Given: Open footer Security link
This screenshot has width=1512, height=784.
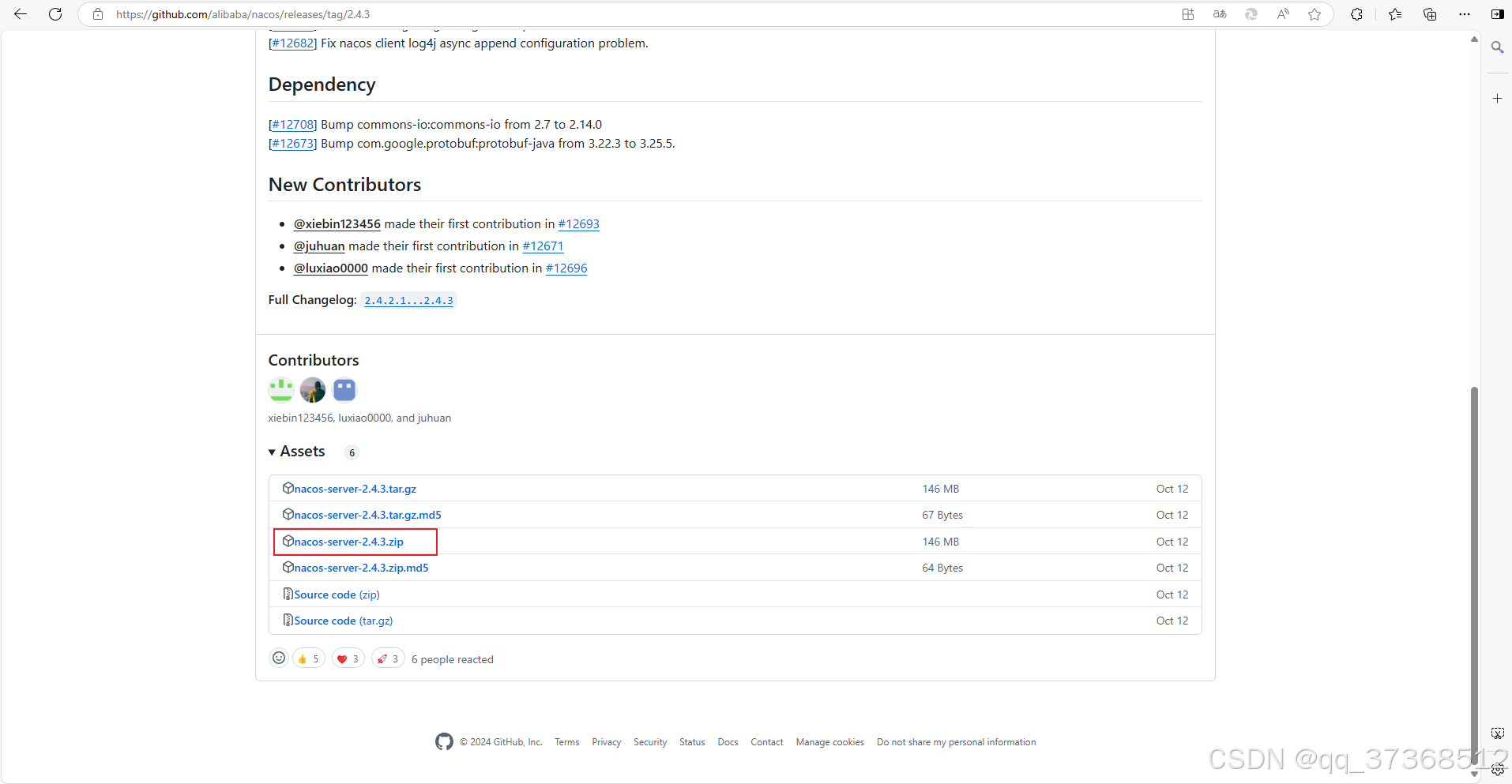Looking at the screenshot, I should [x=650, y=742].
